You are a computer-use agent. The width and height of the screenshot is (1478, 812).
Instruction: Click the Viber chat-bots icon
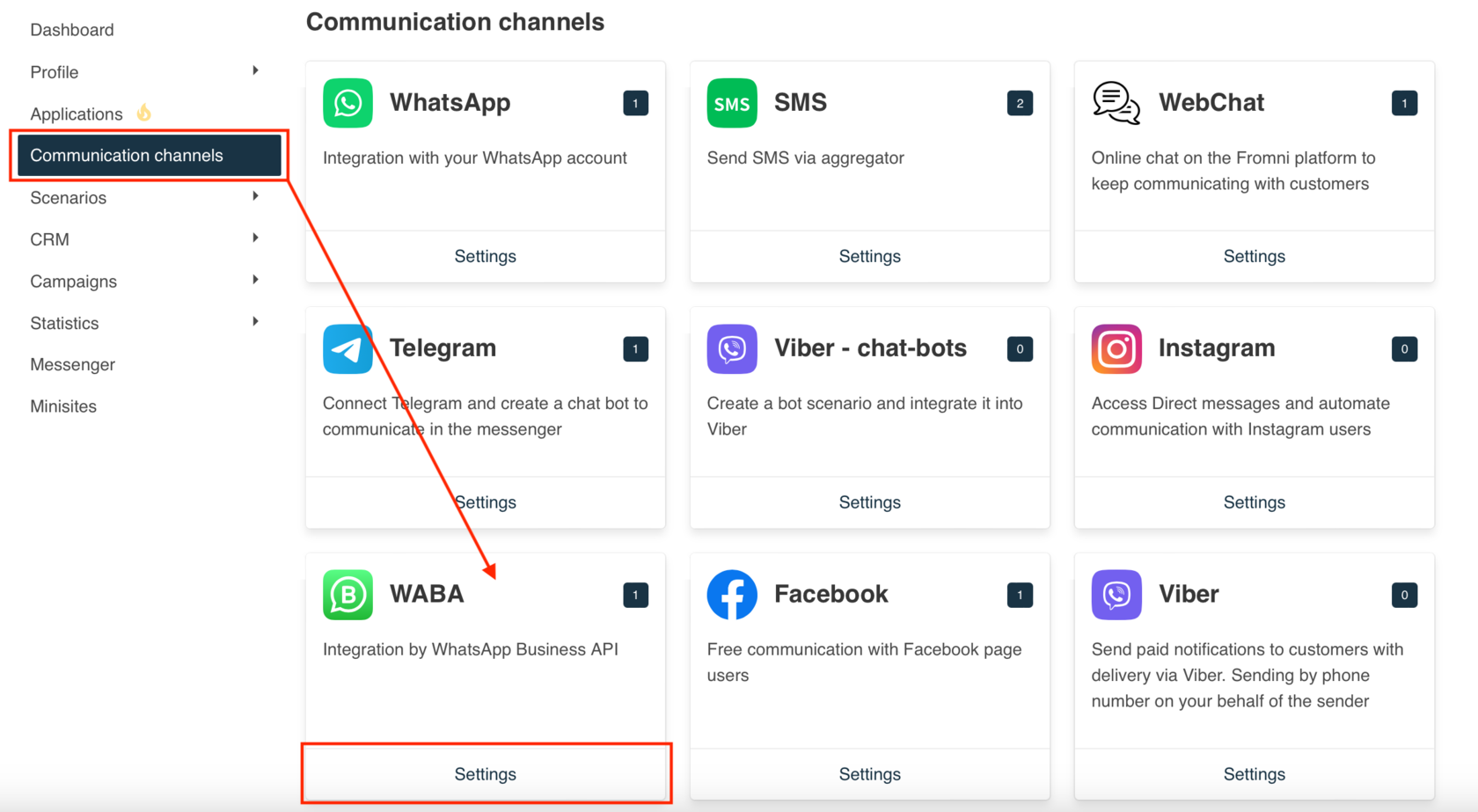click(731, 348)
